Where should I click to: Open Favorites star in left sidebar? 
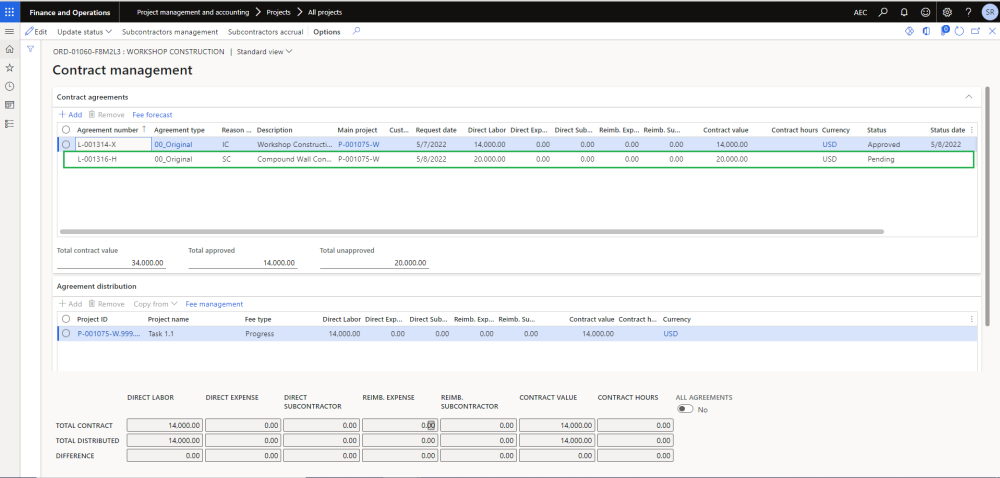[x=9, y=68]
